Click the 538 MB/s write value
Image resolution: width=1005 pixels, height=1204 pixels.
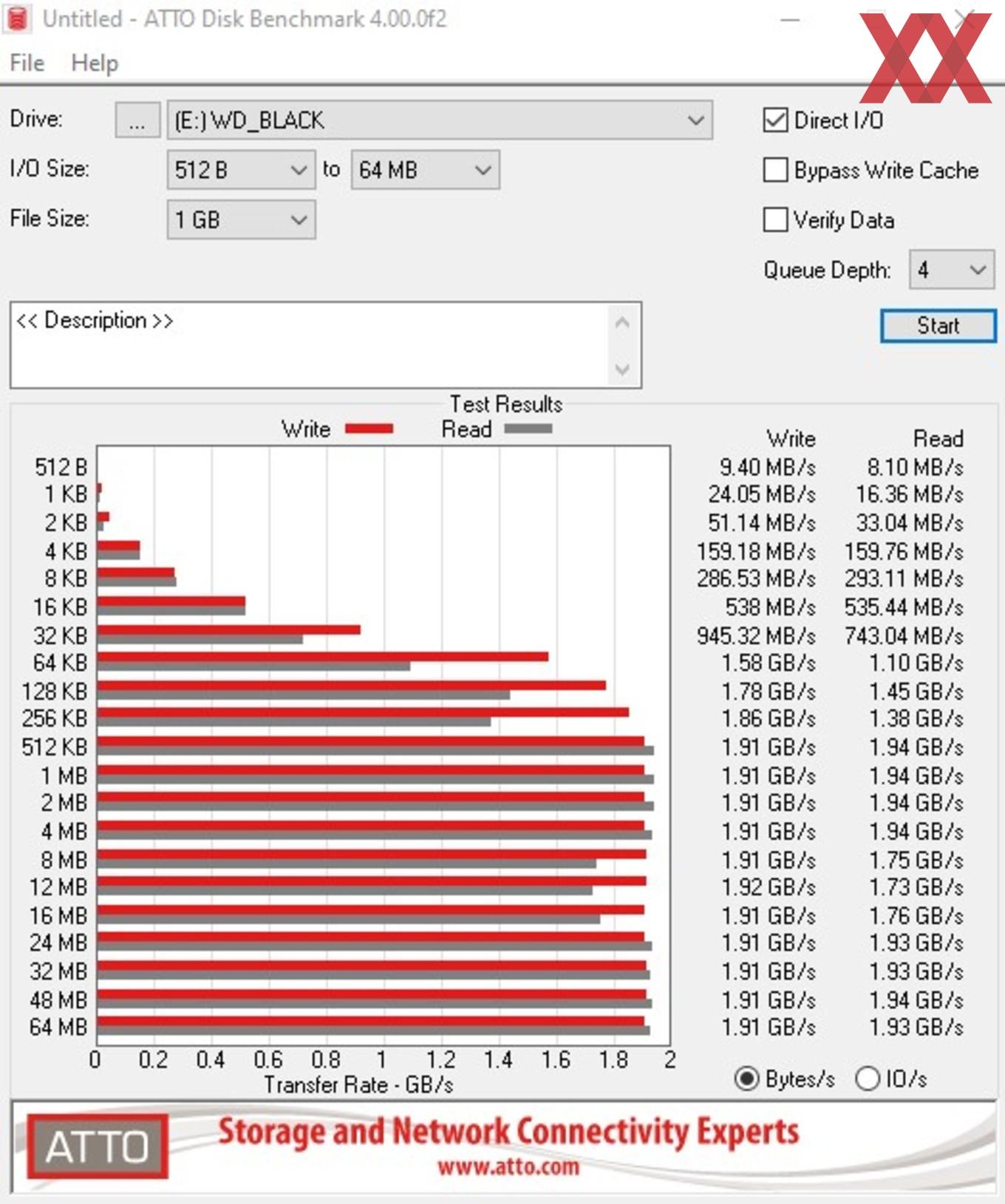coord(770,607)
